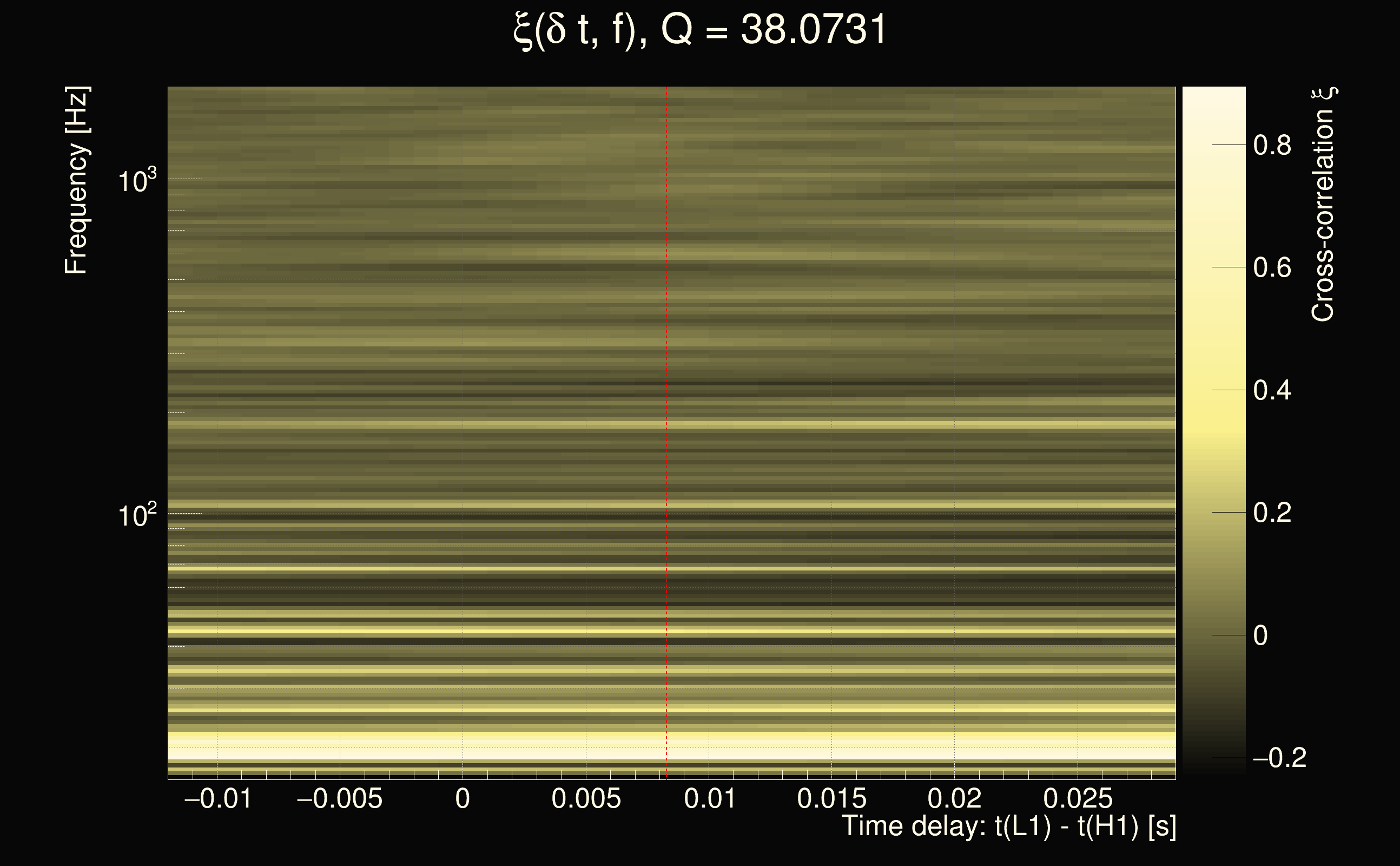Click the Cross-correlation ξ colorbar label
The height and width of the screenshot is (866, 1400).
(1323, 205)
